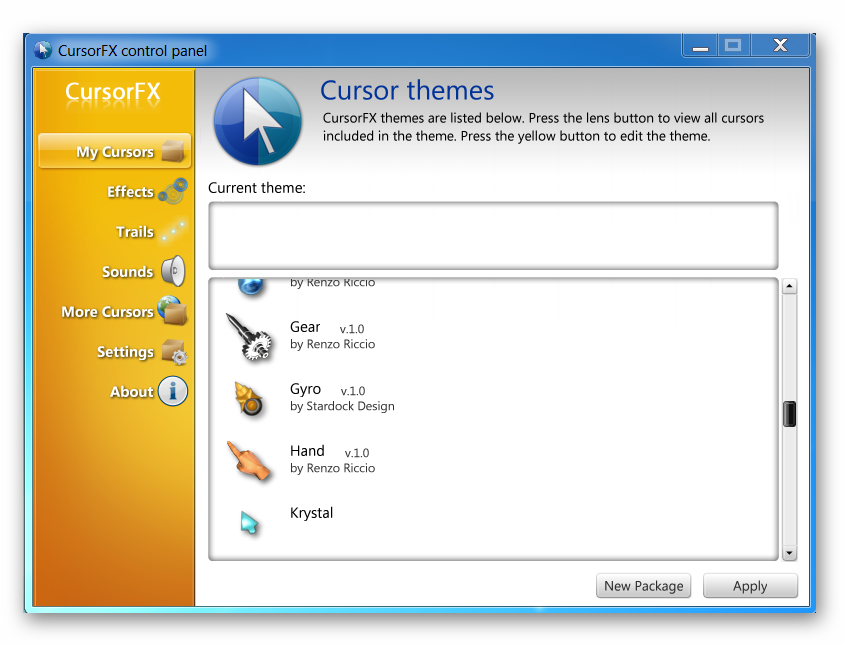Select the Gear cursor theme thumbnail

pos(249,335)
